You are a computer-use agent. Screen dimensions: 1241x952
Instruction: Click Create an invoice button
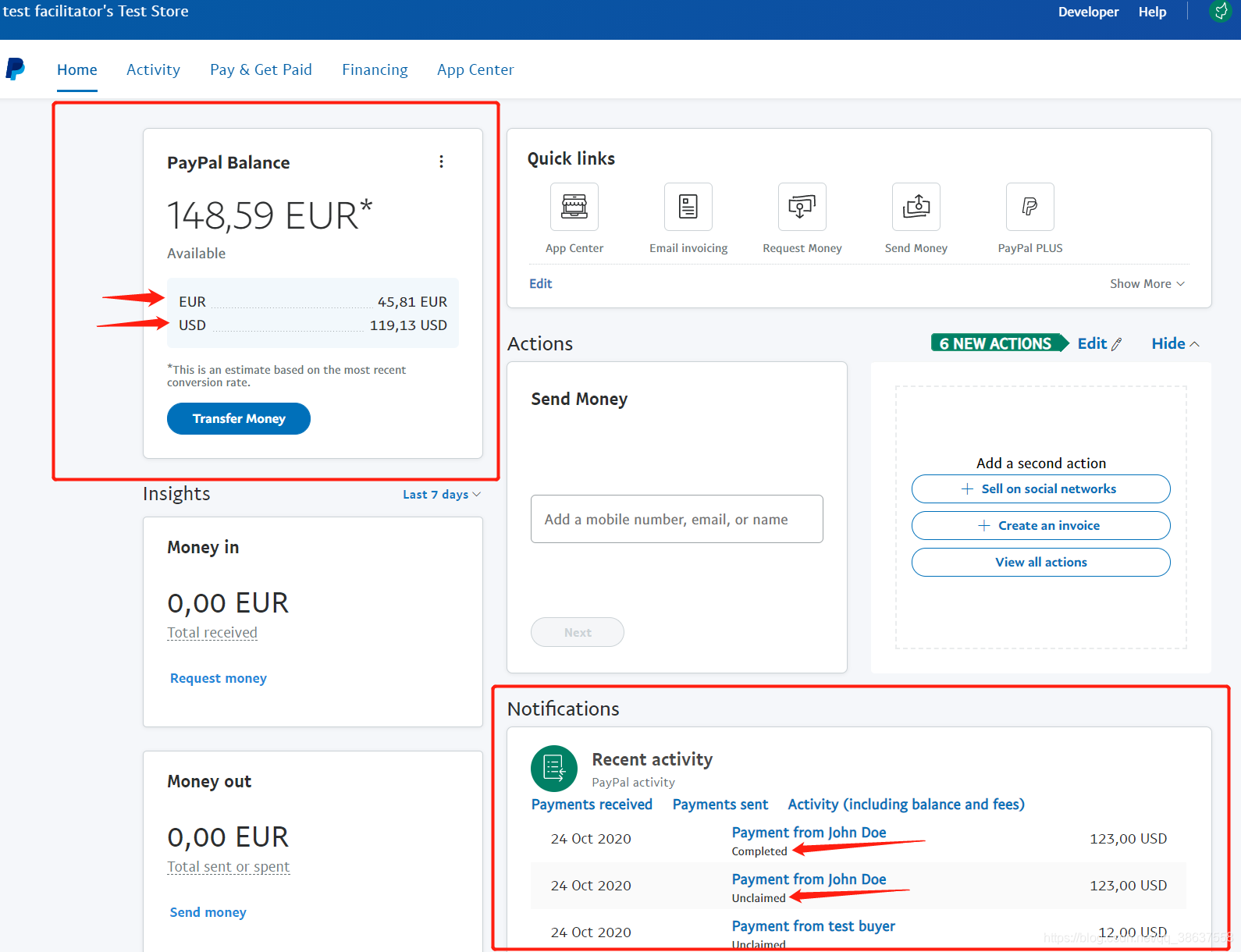(x=1041, y=526)
